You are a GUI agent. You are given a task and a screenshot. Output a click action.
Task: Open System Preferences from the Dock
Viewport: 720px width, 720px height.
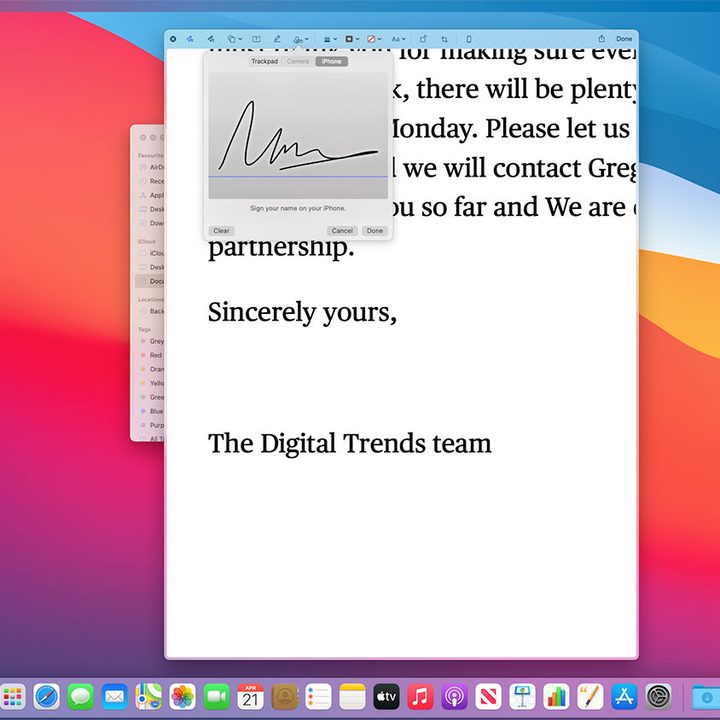coord(658,697)
